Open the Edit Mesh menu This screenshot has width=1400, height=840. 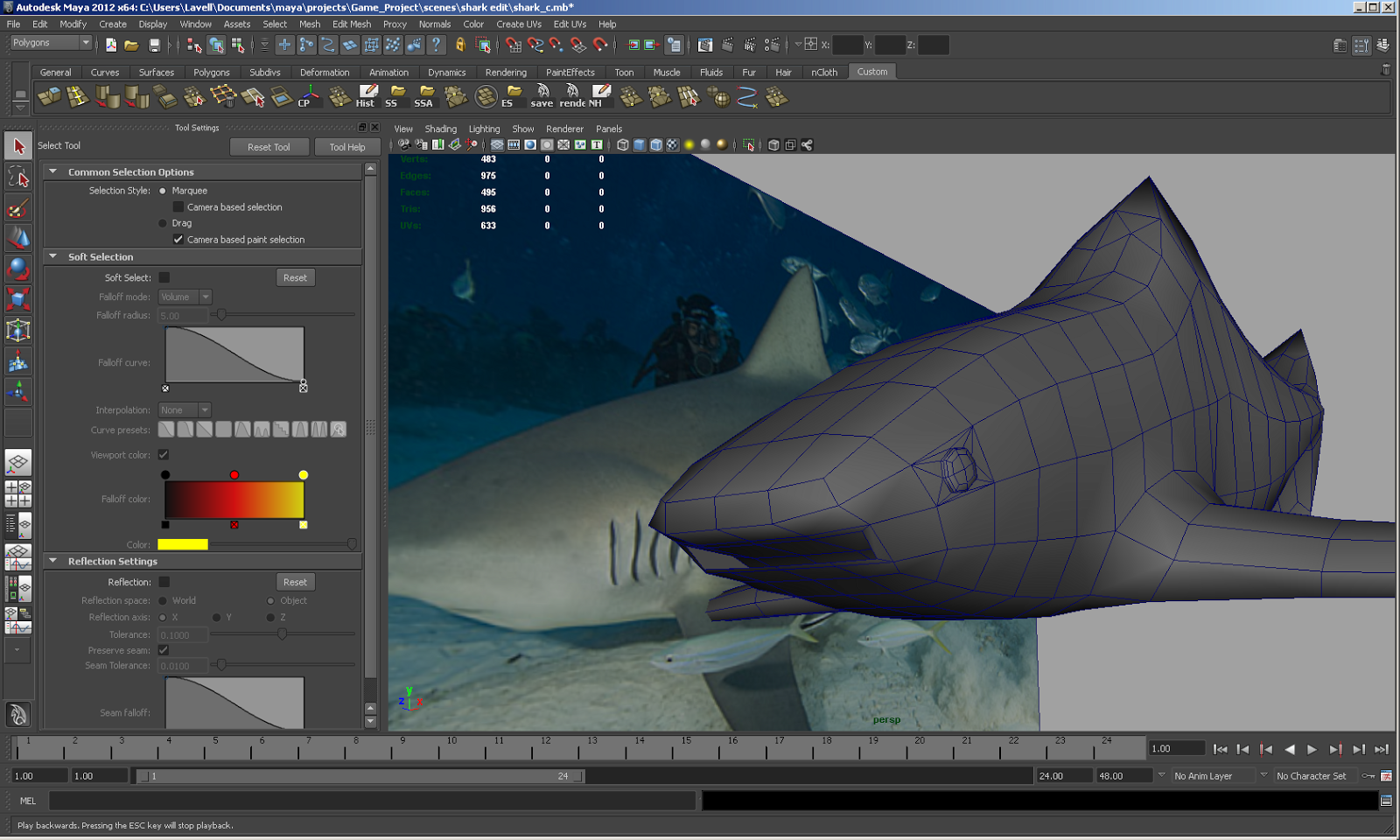point(351,24)
